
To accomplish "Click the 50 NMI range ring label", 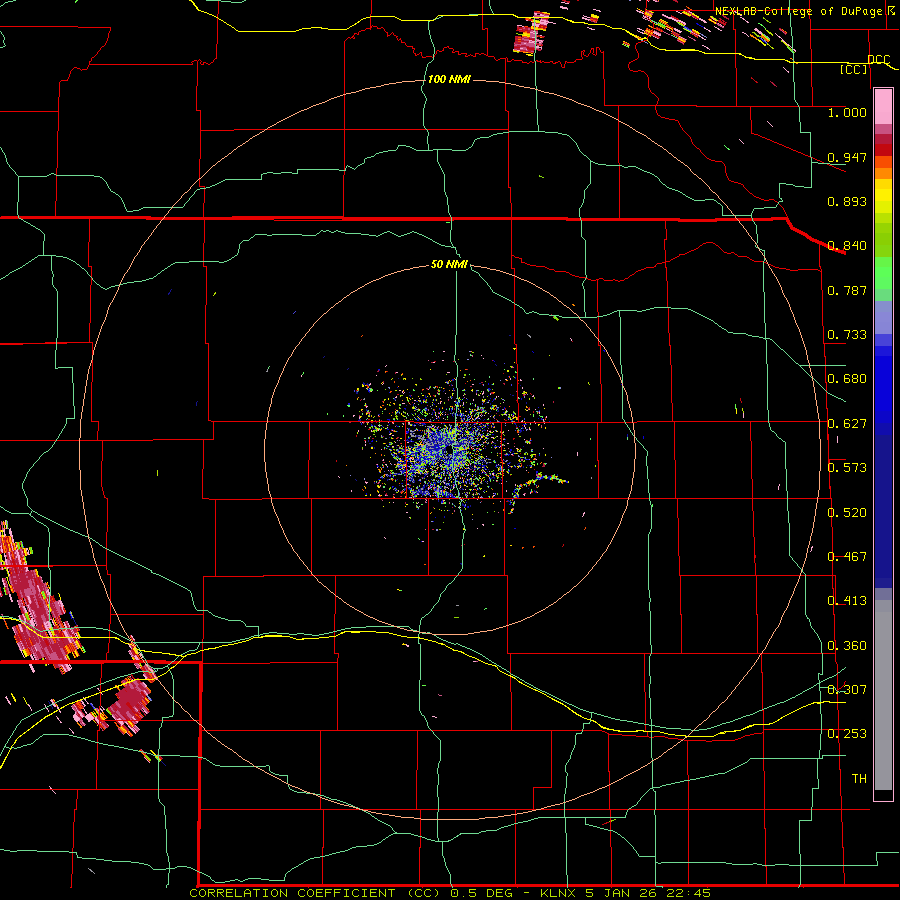I will [x=449, y=264].
